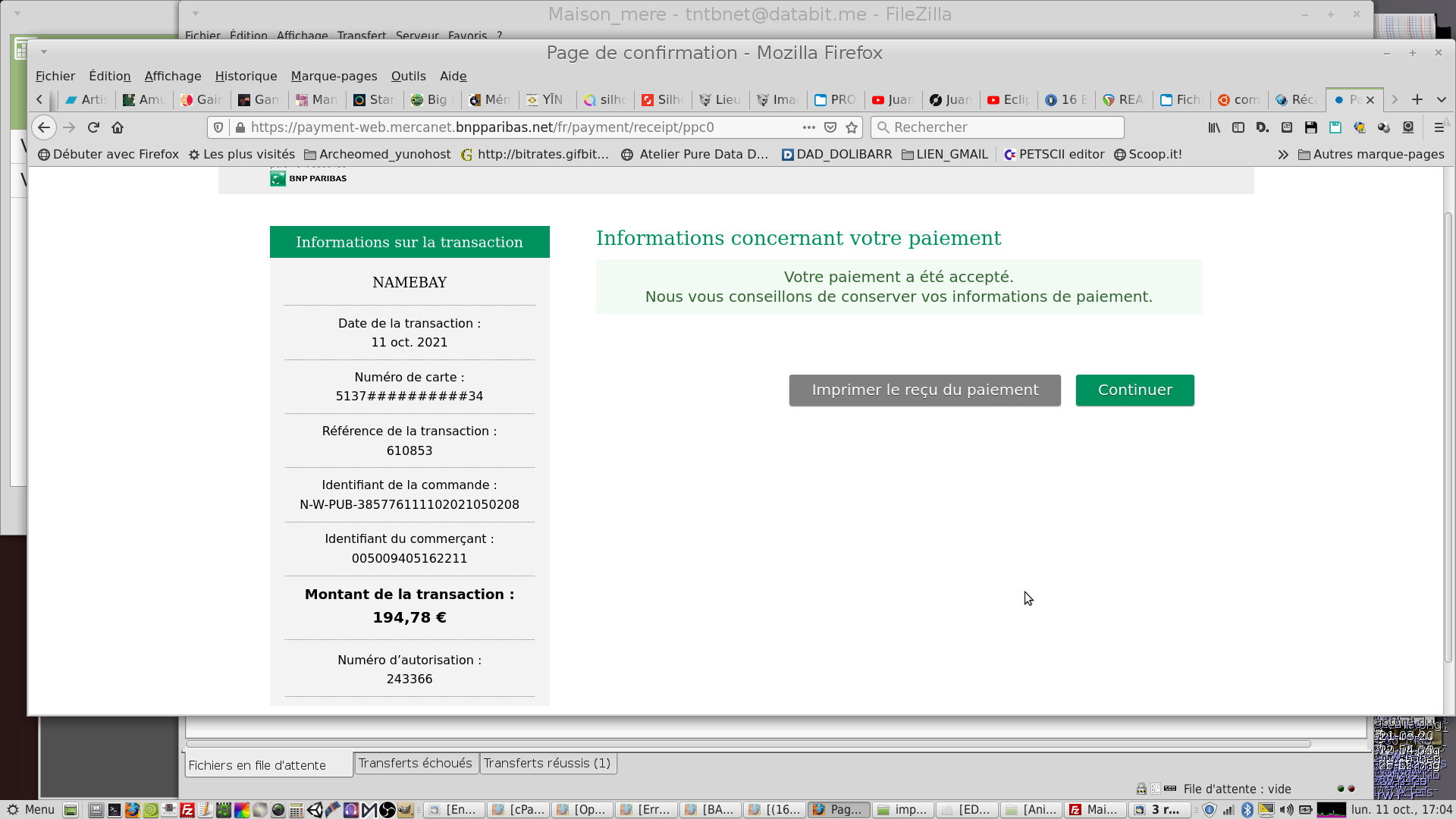1456x819 pixels.
Task: Open page actions three-dot menu
Action: (808, 127)
